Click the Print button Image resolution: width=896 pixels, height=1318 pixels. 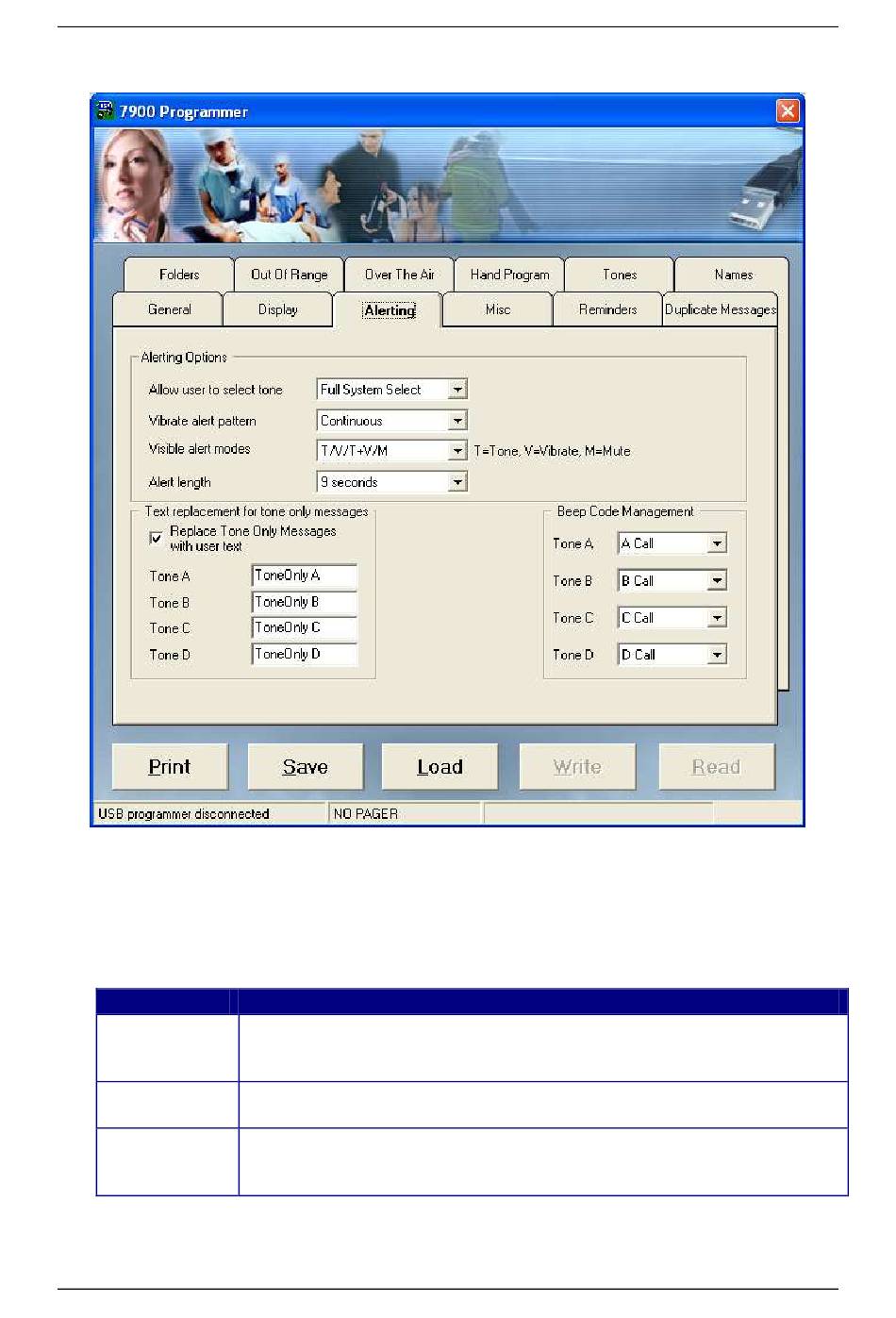pyautogui.click(x=170, y=767)
